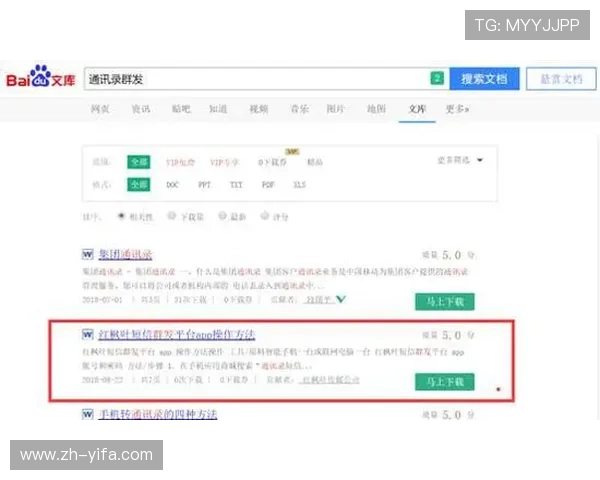Switch to the 知道 tab

coord(218,109)
